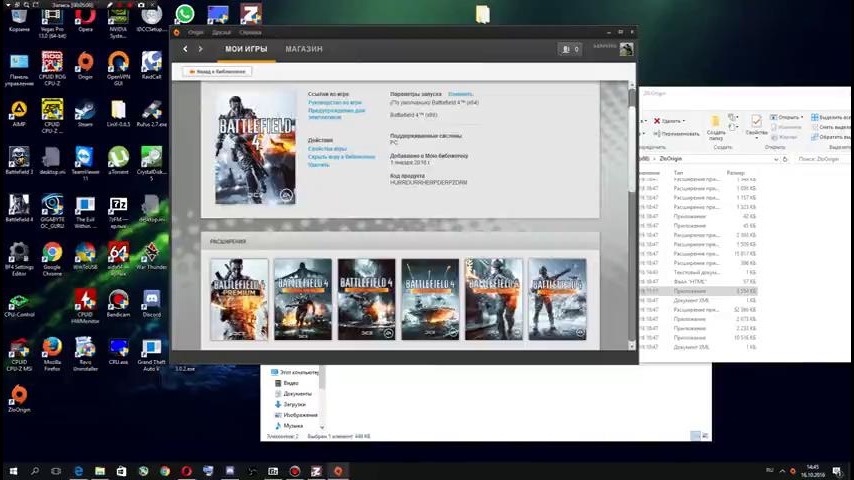The width and height of the screenshot is (854, 480).
Task: Switch to the МОИ ИГРЫ tab
Action: [x=246, y=49]
